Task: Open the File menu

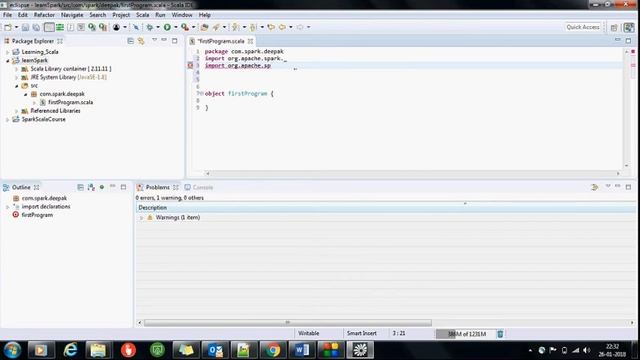Action: (x=7, y=15)
